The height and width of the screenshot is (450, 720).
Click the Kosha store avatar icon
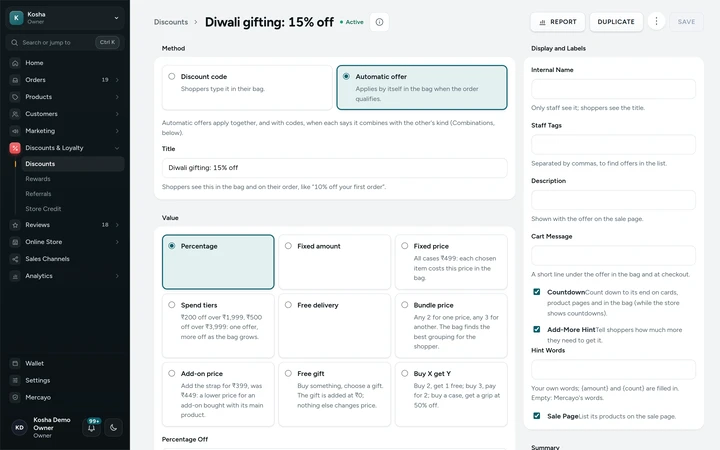(x=16, y=18)
